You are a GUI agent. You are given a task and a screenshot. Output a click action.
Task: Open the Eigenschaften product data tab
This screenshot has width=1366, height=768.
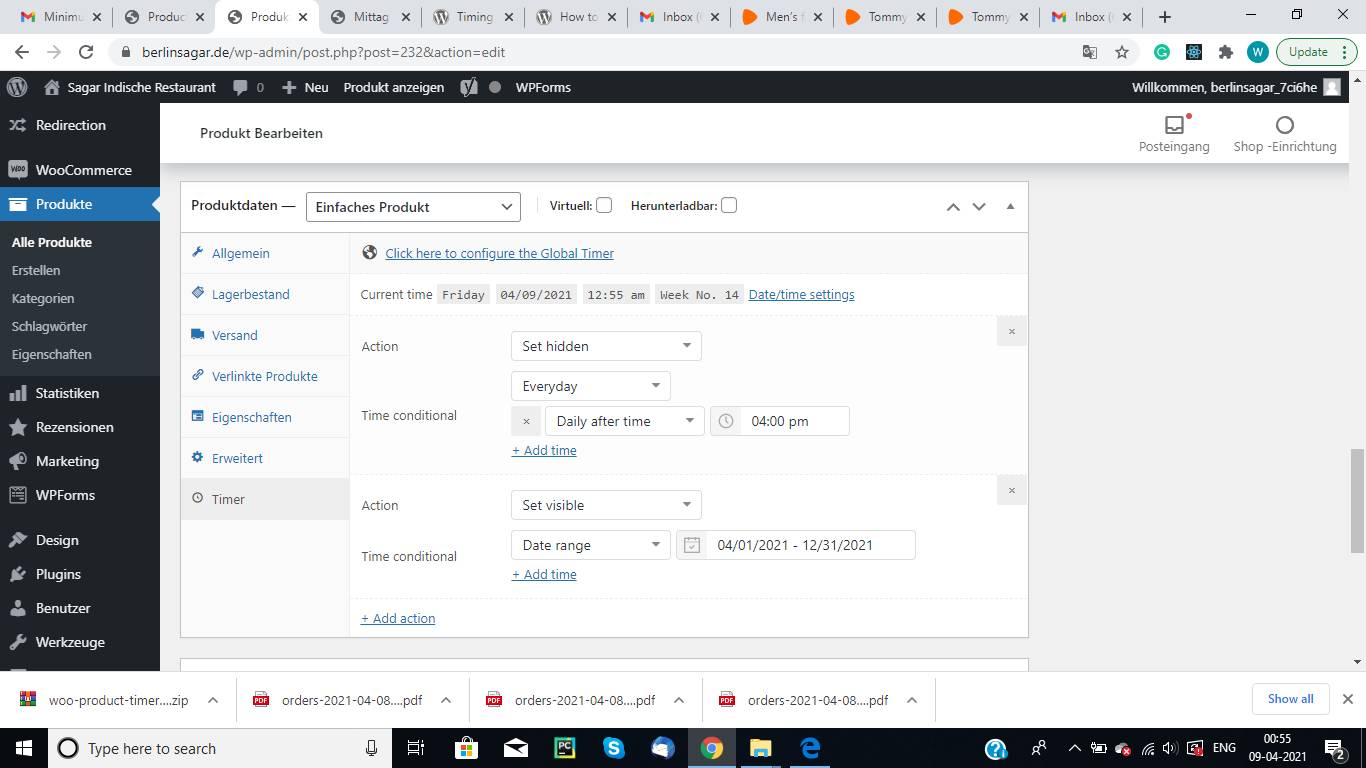(x=265, y=417)
